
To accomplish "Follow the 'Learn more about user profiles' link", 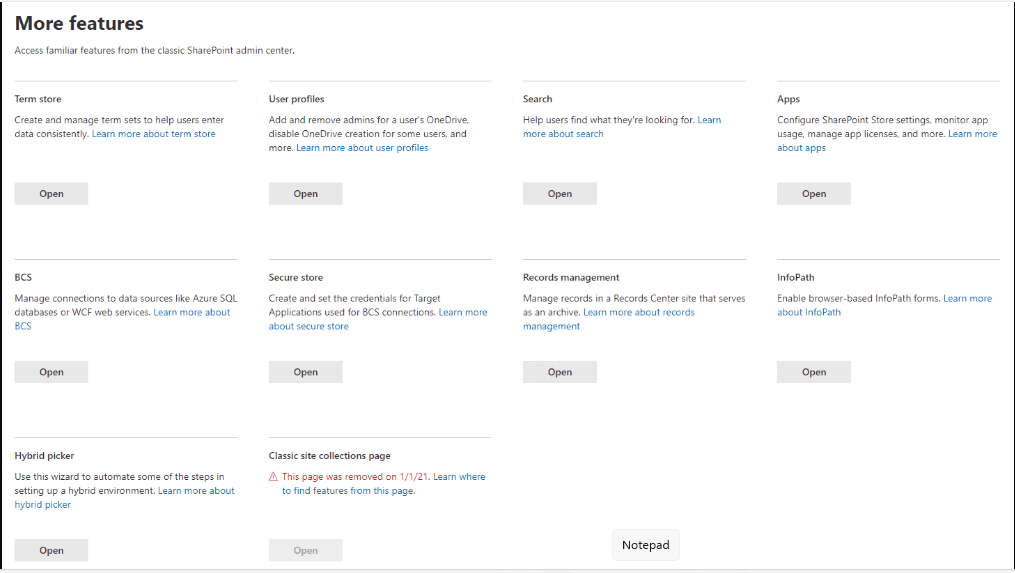I will 362,148.
